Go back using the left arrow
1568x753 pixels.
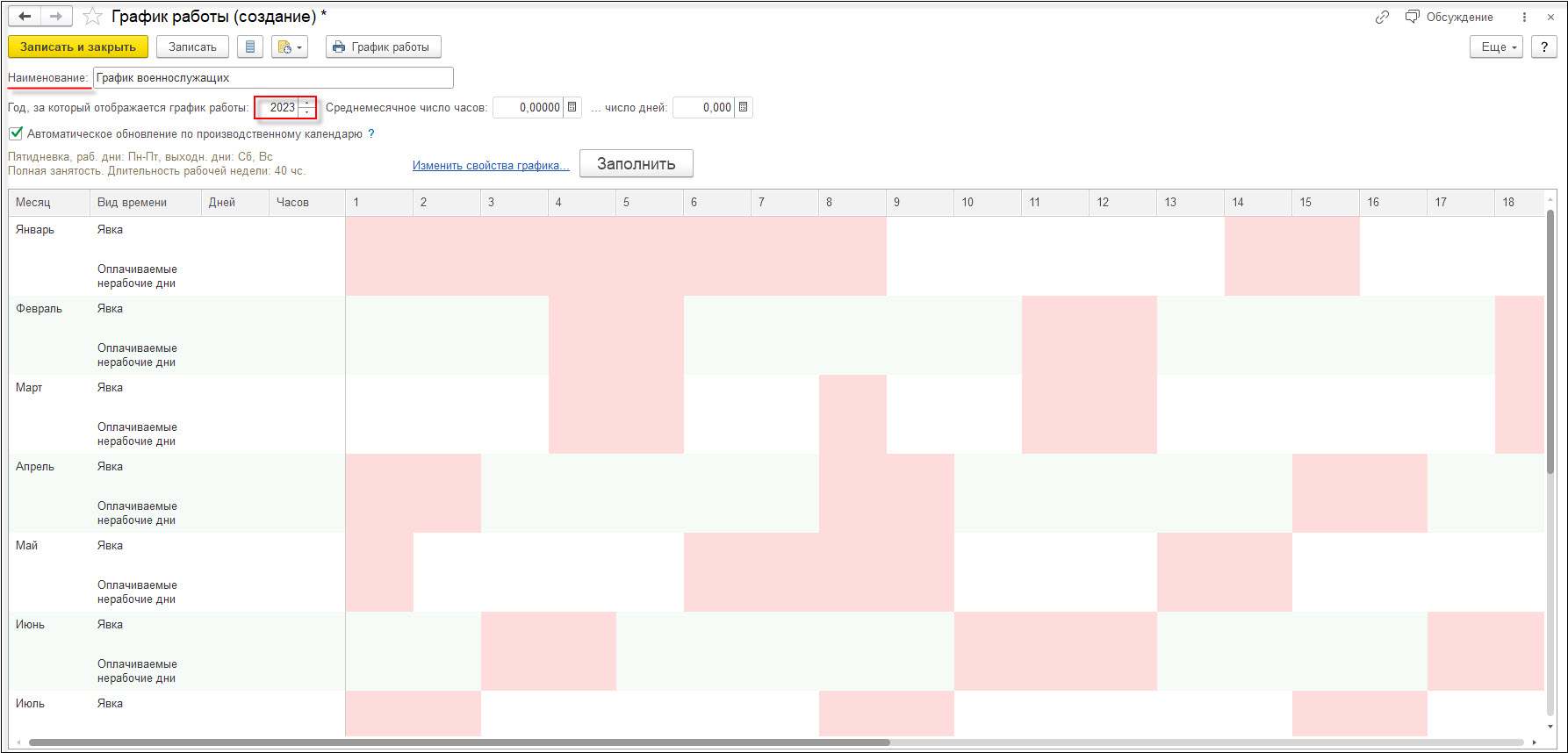click(25, 16)
